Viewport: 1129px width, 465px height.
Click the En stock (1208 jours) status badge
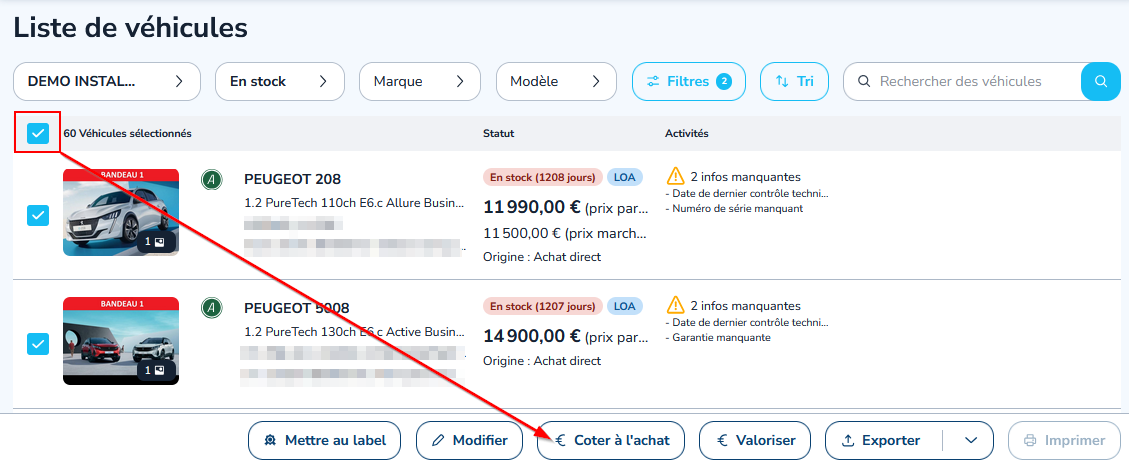543,177
